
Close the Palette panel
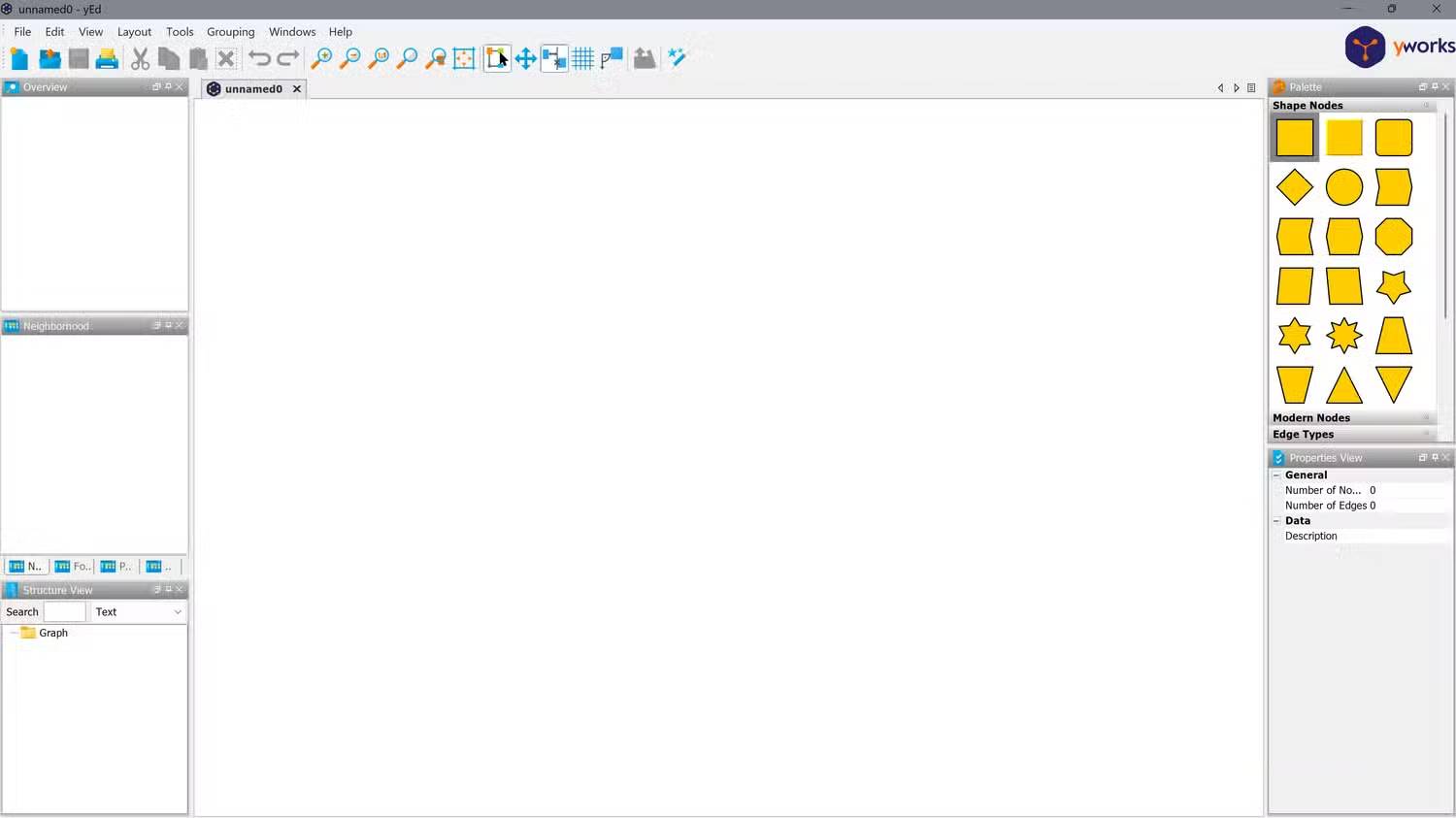(1446, 87)
